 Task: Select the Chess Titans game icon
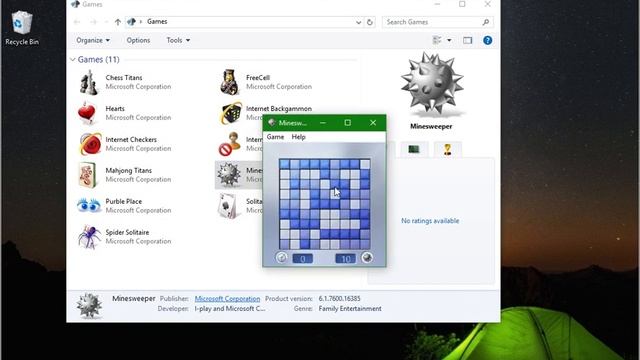coord(89,82)
